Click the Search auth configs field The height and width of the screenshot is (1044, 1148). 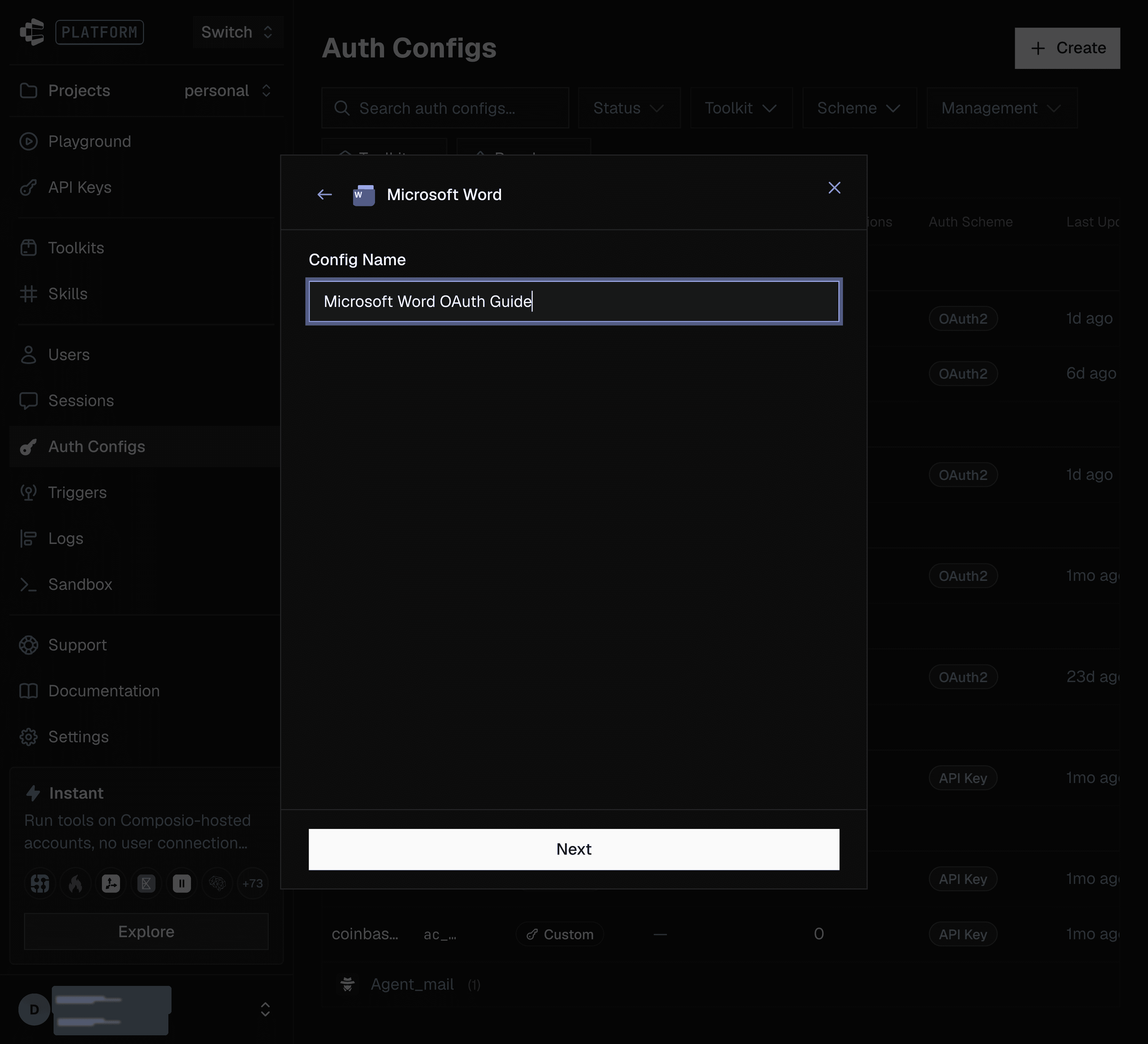tap(445, 108)
